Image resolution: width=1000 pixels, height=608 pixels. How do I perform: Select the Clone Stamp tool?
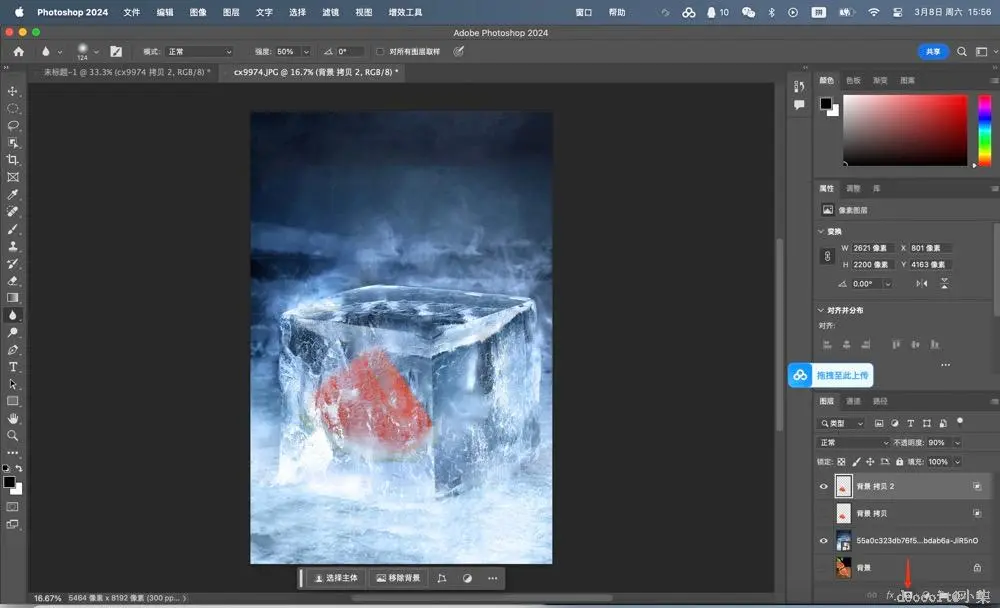(13, 246)
